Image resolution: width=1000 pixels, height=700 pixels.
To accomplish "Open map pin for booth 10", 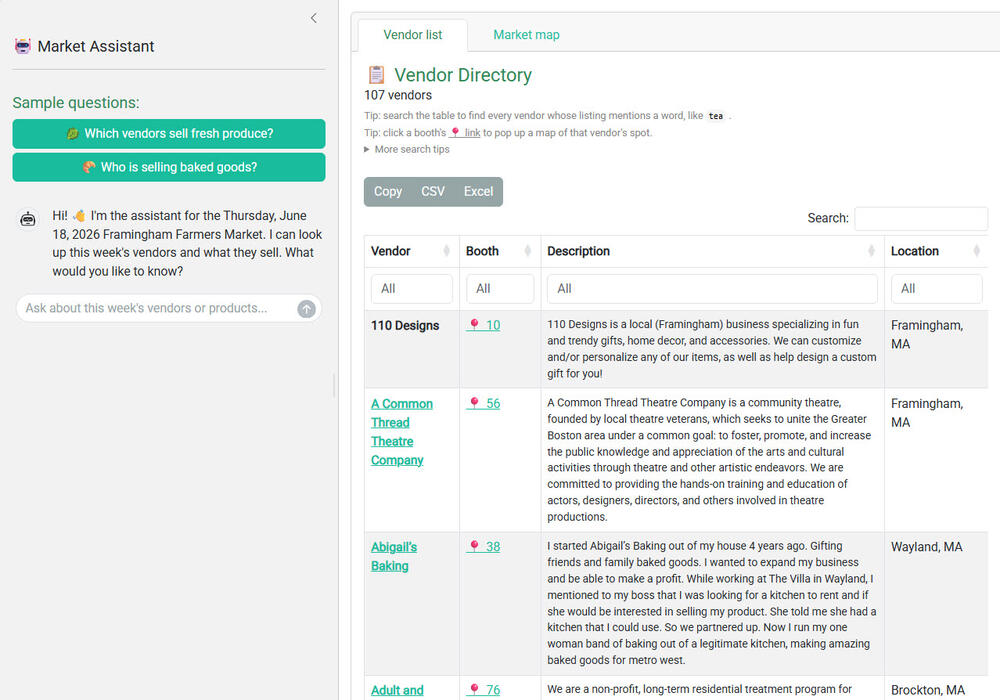I will pyautogui.click(x=483, y=325).
